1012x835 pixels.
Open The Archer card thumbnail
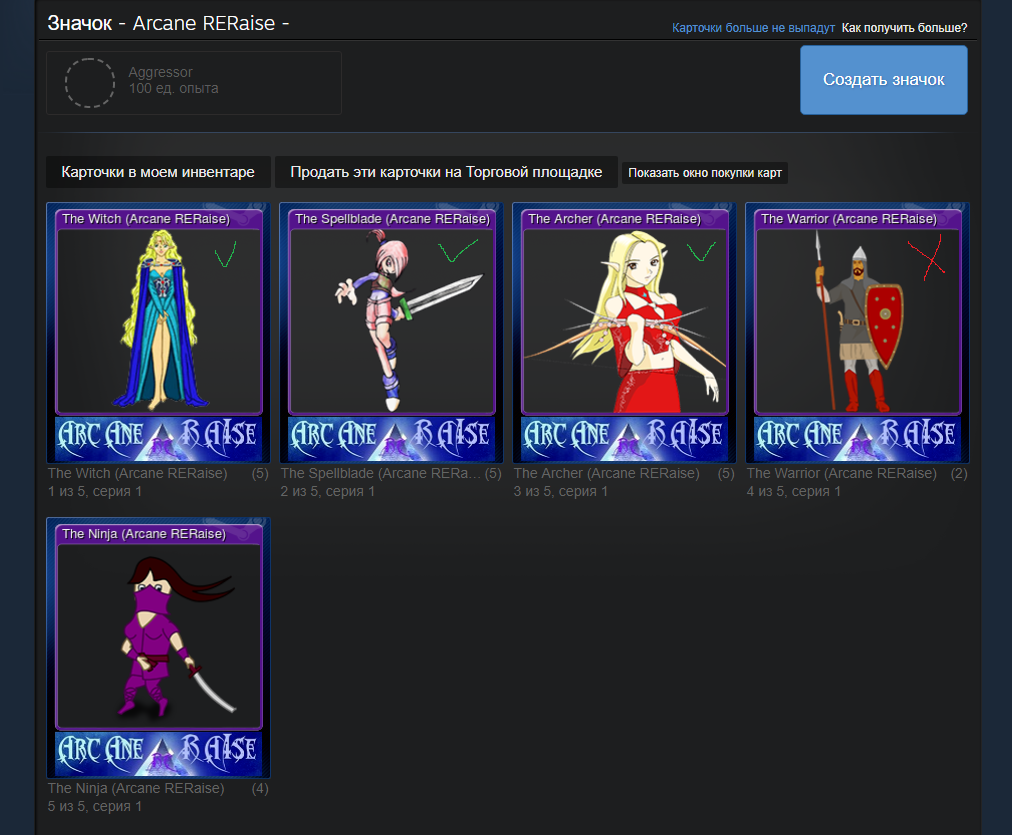tap(625, 332)
